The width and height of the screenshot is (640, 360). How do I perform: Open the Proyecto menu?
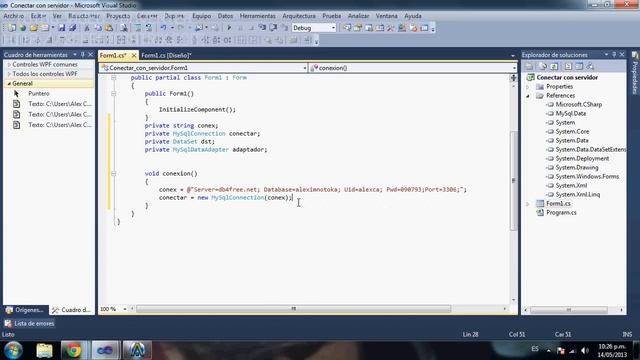coord(118,16)
